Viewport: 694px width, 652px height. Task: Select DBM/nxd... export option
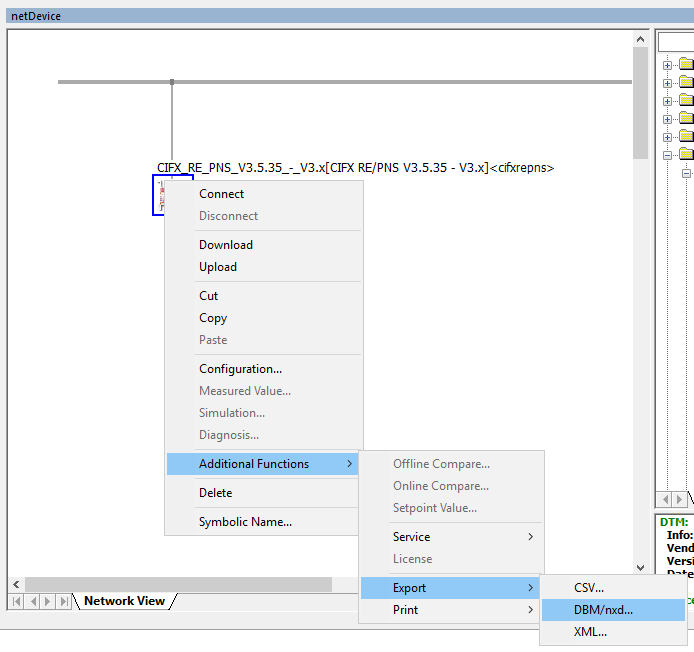(x=603, y=610)
